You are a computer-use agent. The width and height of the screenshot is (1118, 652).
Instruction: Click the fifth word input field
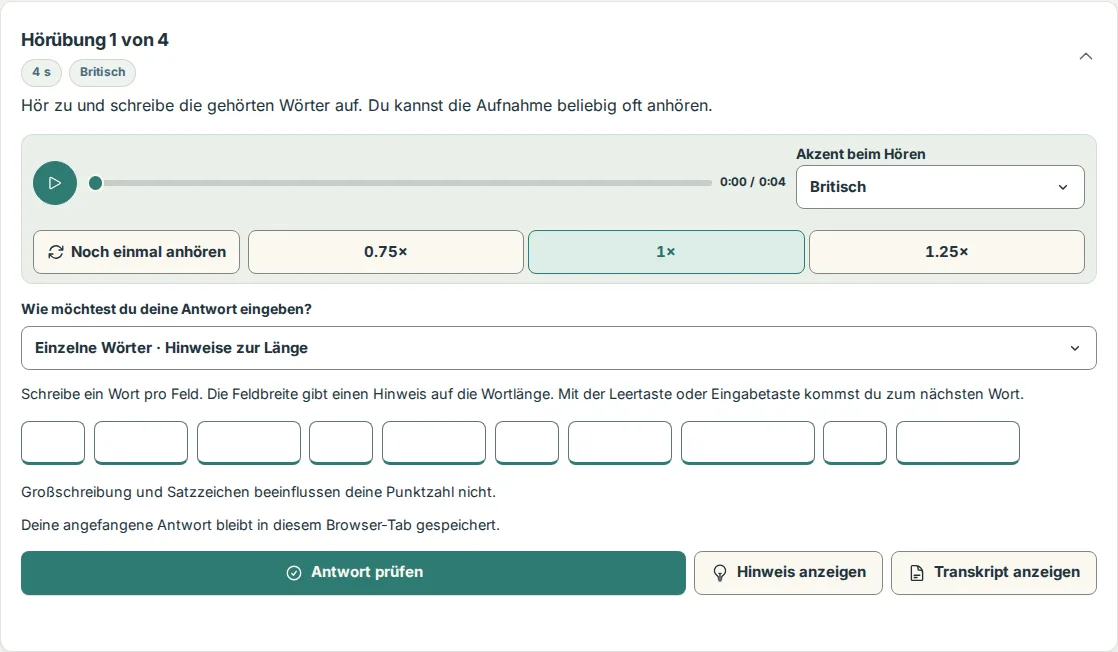pyautogui.click(x=434, y=442)
